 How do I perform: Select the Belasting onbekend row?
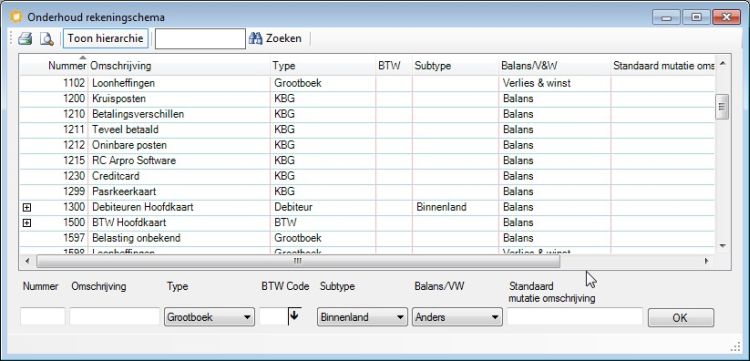367,238
